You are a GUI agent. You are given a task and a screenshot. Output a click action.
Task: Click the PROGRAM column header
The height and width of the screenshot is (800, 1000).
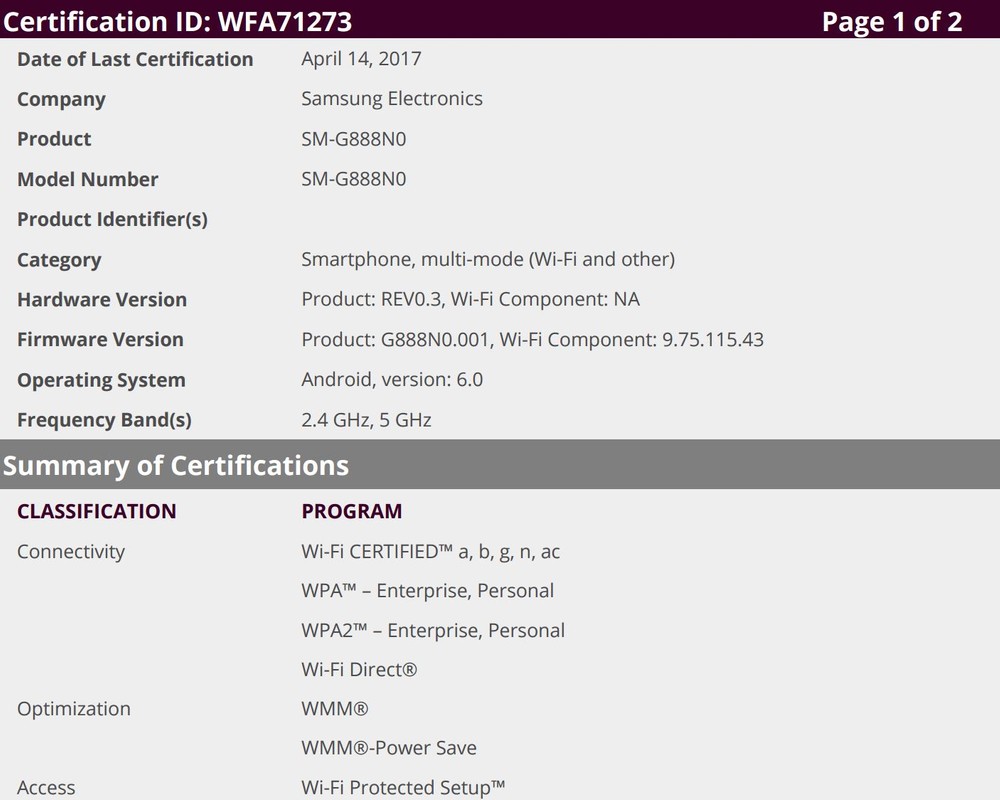point(352,512)
